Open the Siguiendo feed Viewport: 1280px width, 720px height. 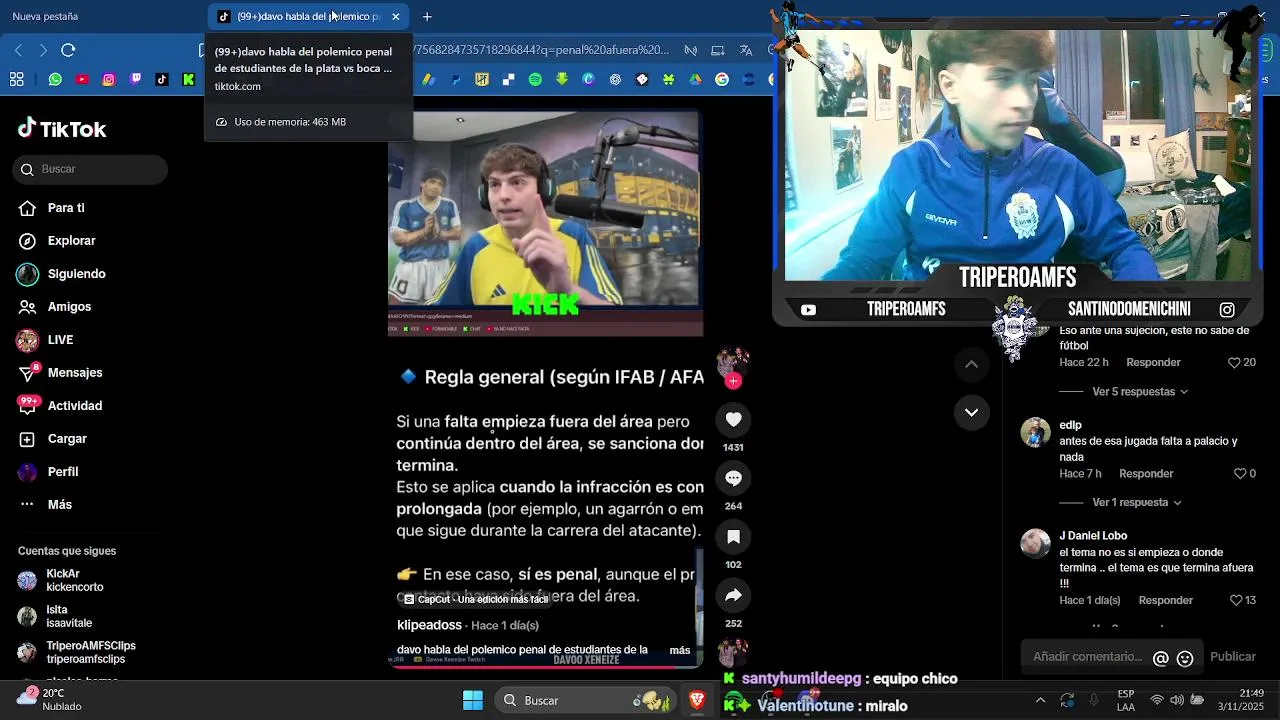62,274
